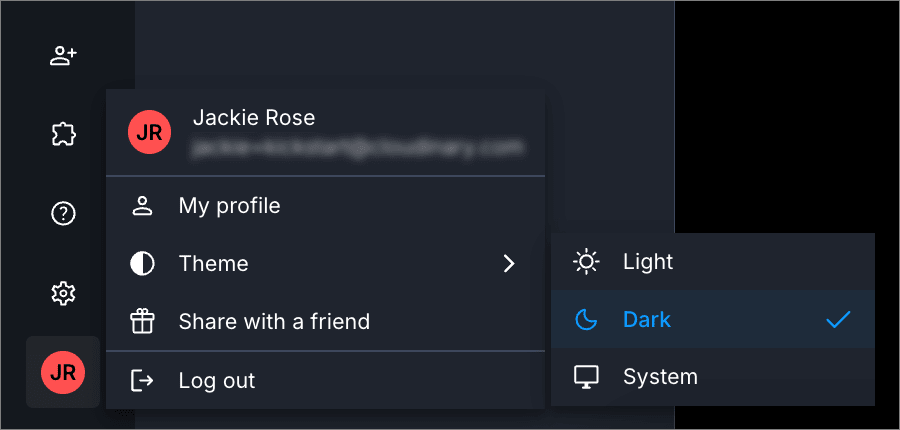
Task: Select the System theme option
Action: [660, 377]
